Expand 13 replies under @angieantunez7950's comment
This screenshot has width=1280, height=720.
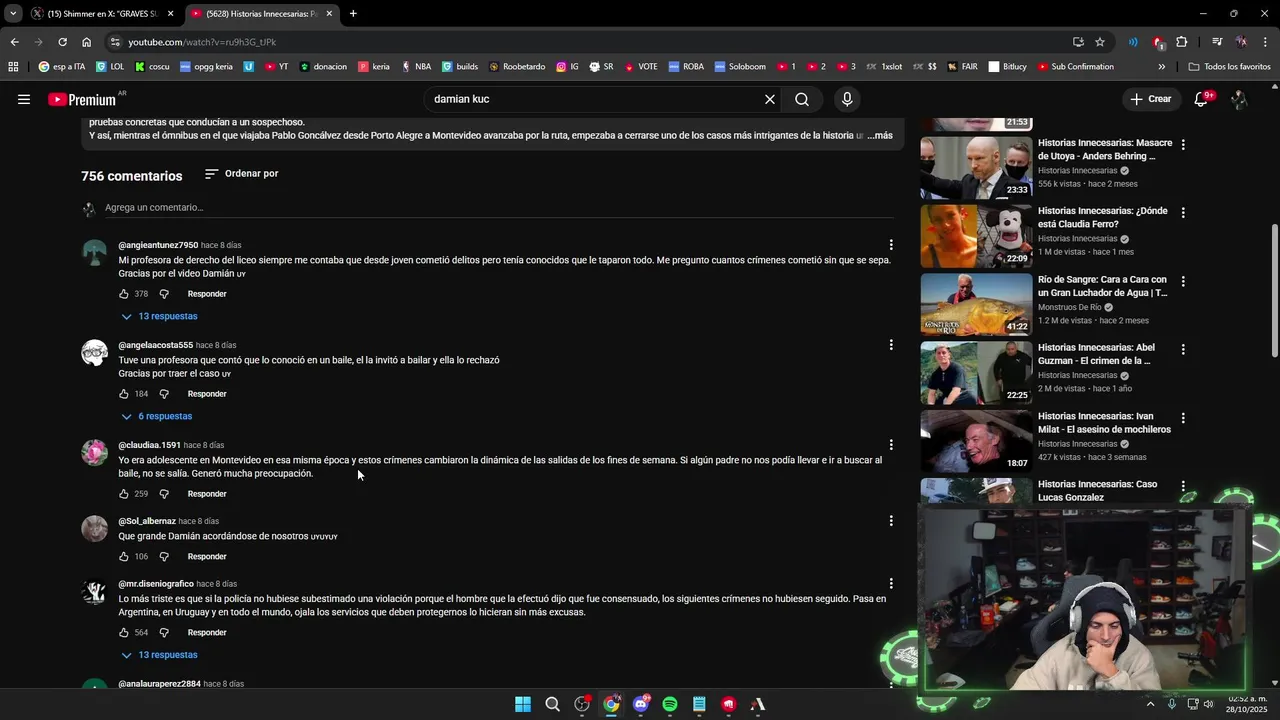point(159,316)
